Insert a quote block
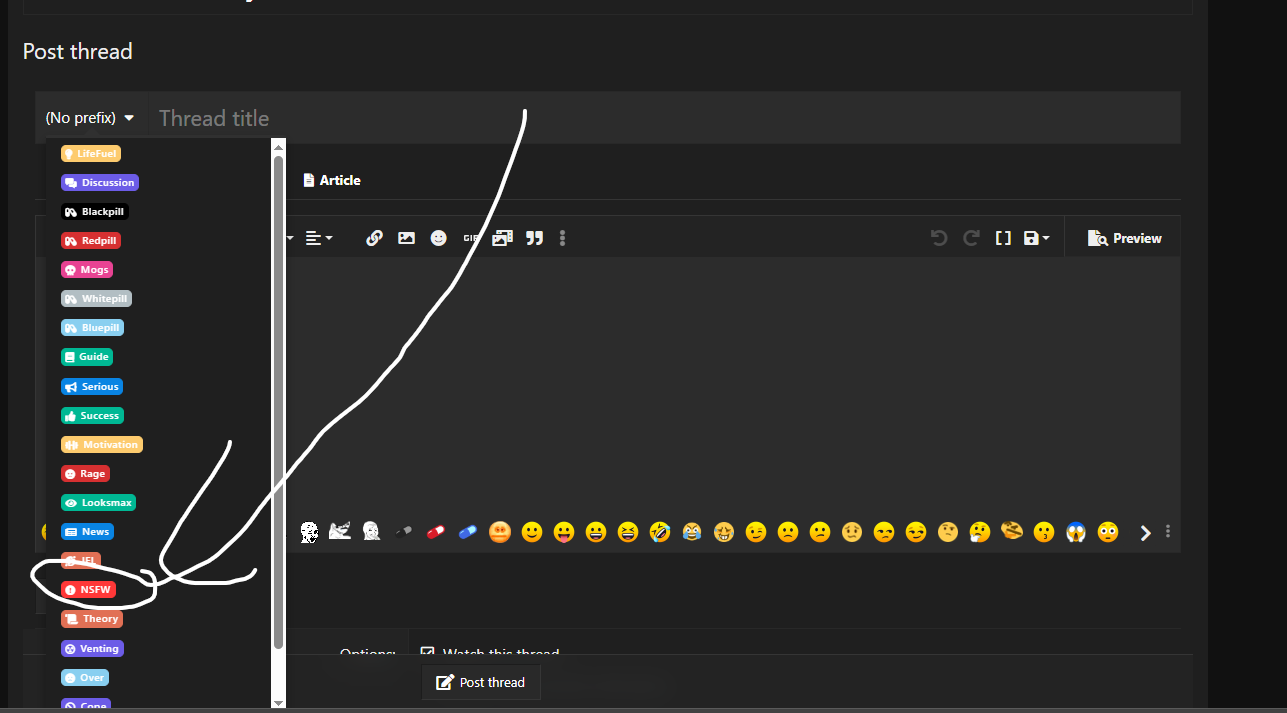Image resolution: width=1287 pixels, height=713 pixels. click(535, 238)
